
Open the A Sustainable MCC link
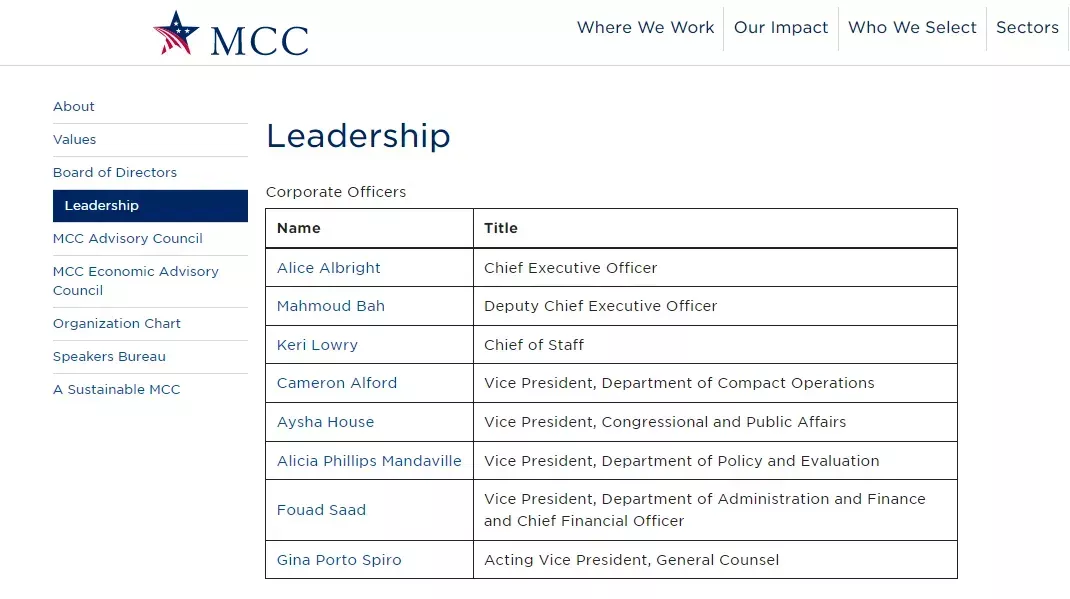click(x=117, y=390)
